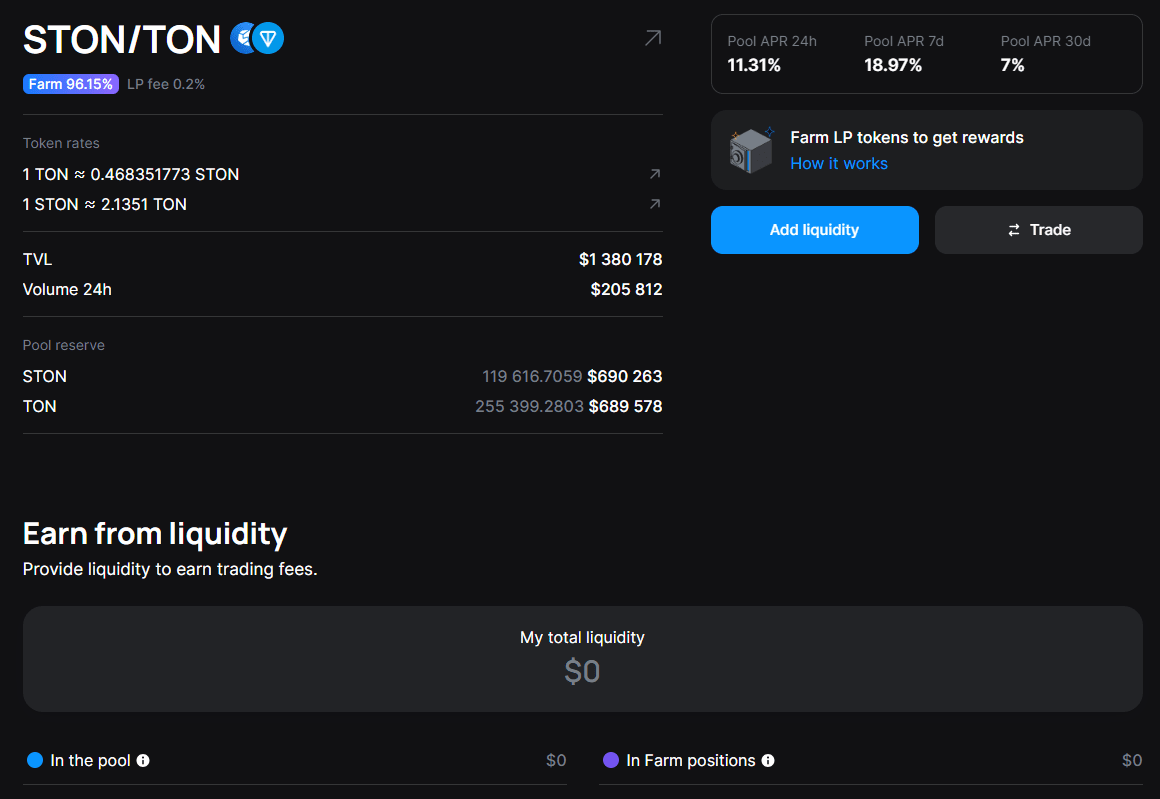
Task: Click the STON pool reserve row
Action: tap(342, 376)
